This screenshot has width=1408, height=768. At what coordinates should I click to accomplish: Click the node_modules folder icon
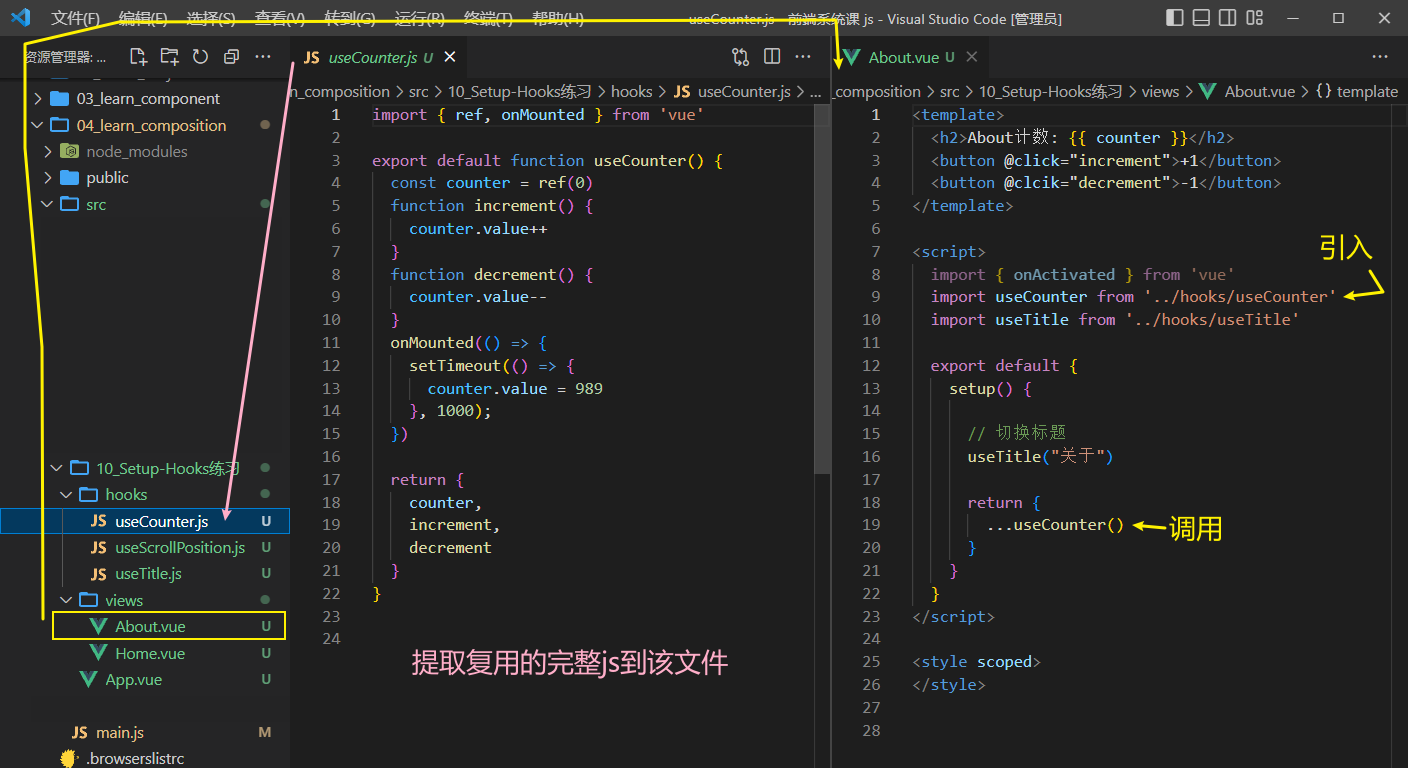click(69, 152)
